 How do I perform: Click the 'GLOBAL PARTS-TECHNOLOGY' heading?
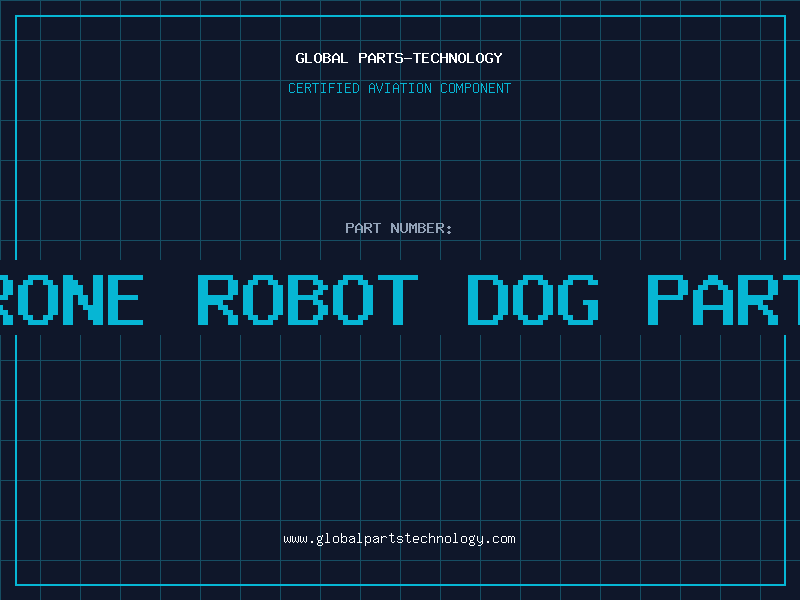pyautogui.click(x=399, y=58)
